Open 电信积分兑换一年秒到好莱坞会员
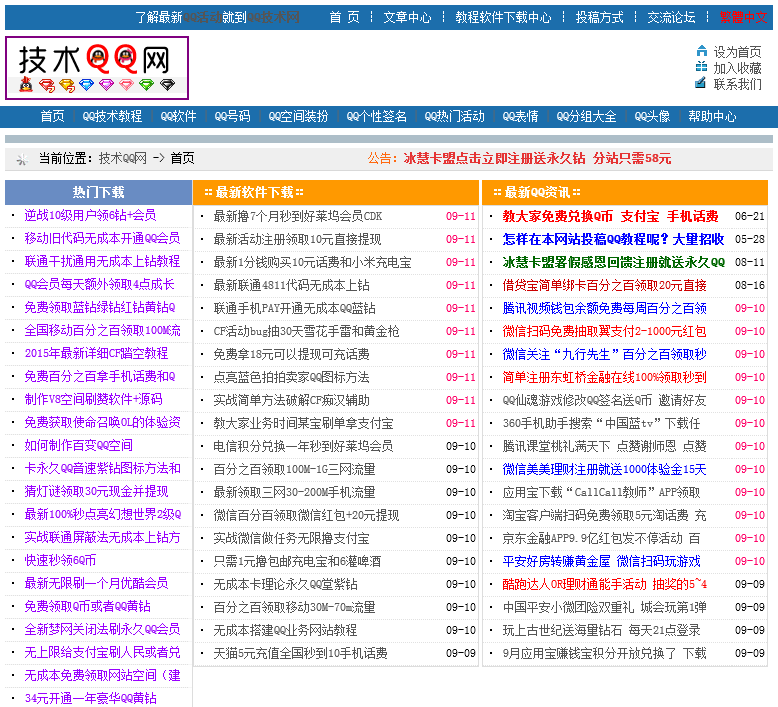The image size is (778, 707). tap(303, 446)
